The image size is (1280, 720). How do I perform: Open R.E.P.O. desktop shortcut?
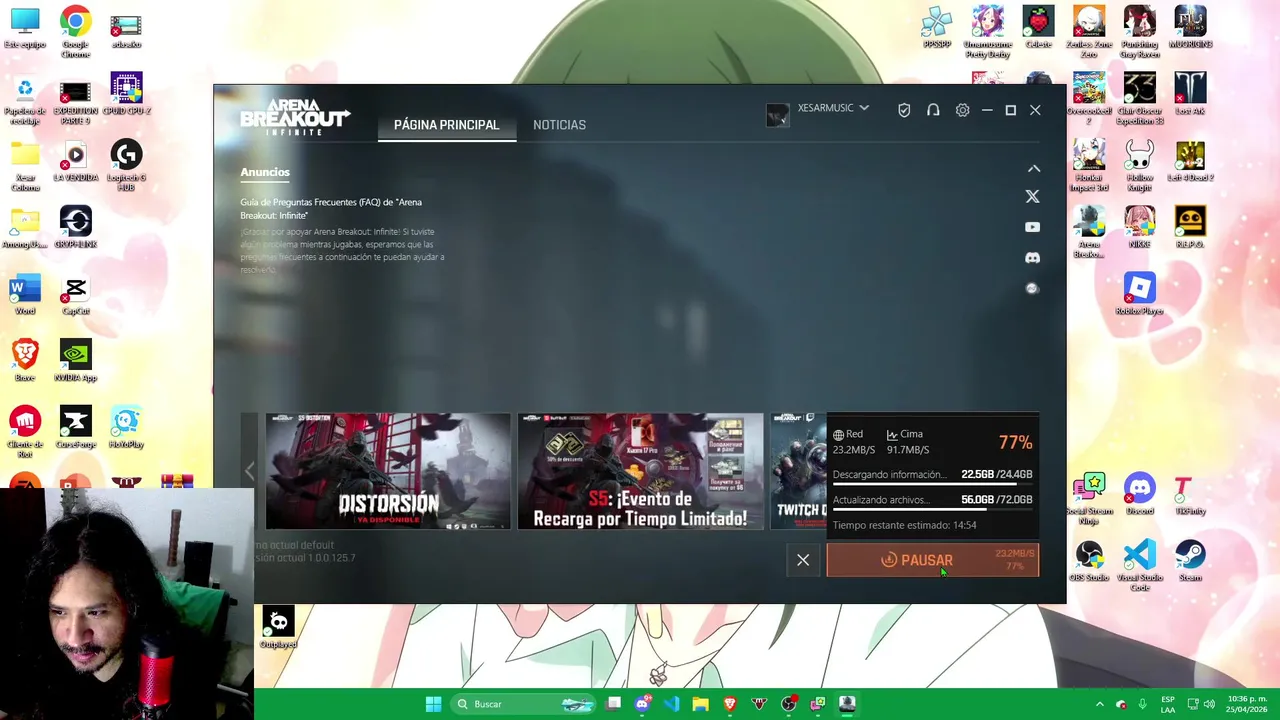tap(1190, 229)
